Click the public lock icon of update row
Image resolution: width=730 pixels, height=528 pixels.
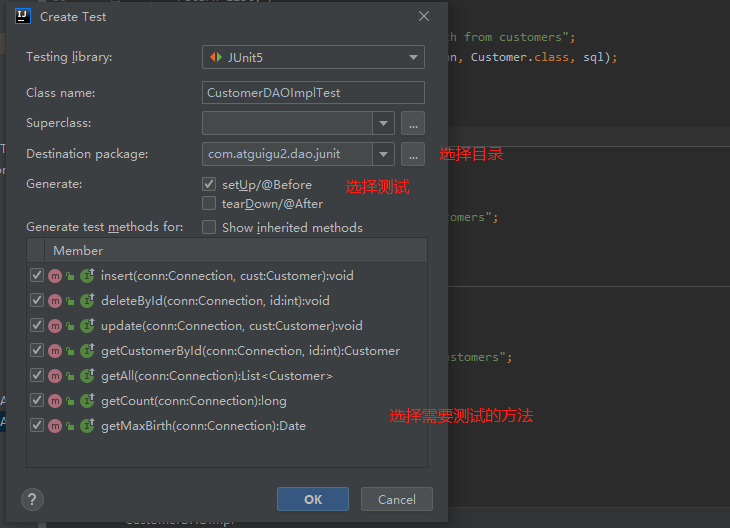70,326
